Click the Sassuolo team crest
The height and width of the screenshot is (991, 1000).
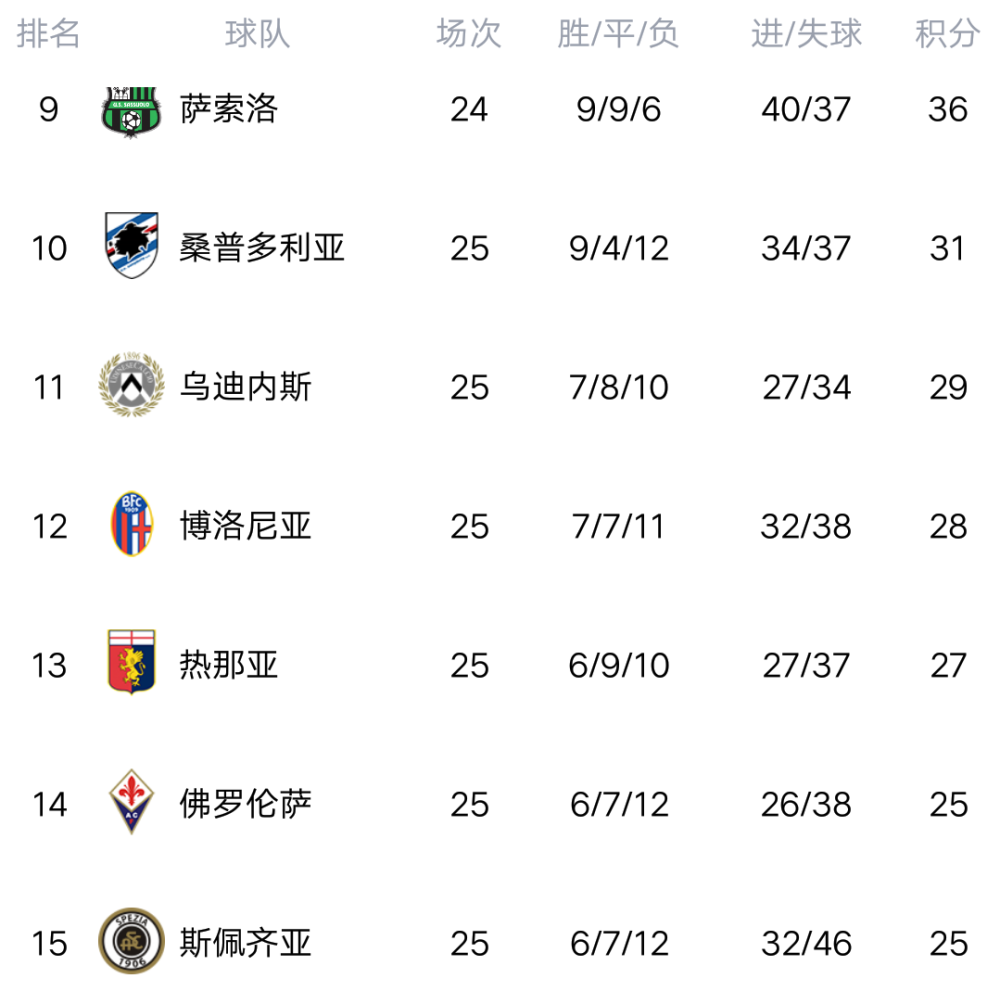click(x=131, y=110)
